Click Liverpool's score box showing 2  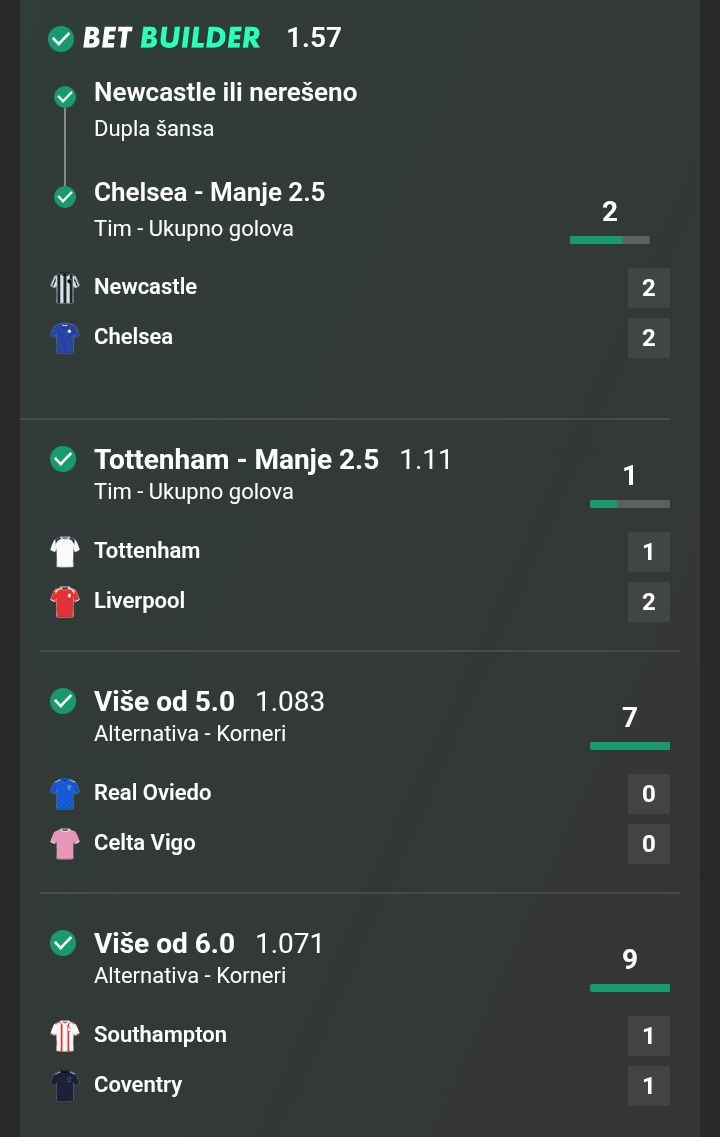[x=648, y=602]
